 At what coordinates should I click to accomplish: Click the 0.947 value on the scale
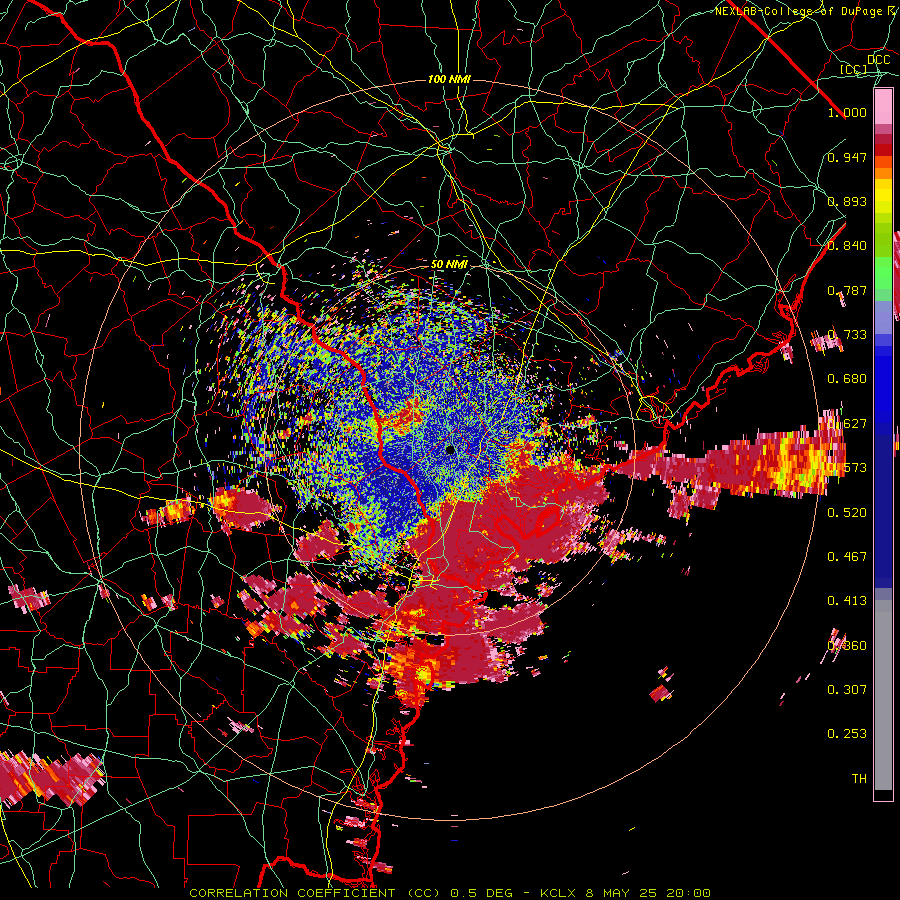(x=847, y=157)
